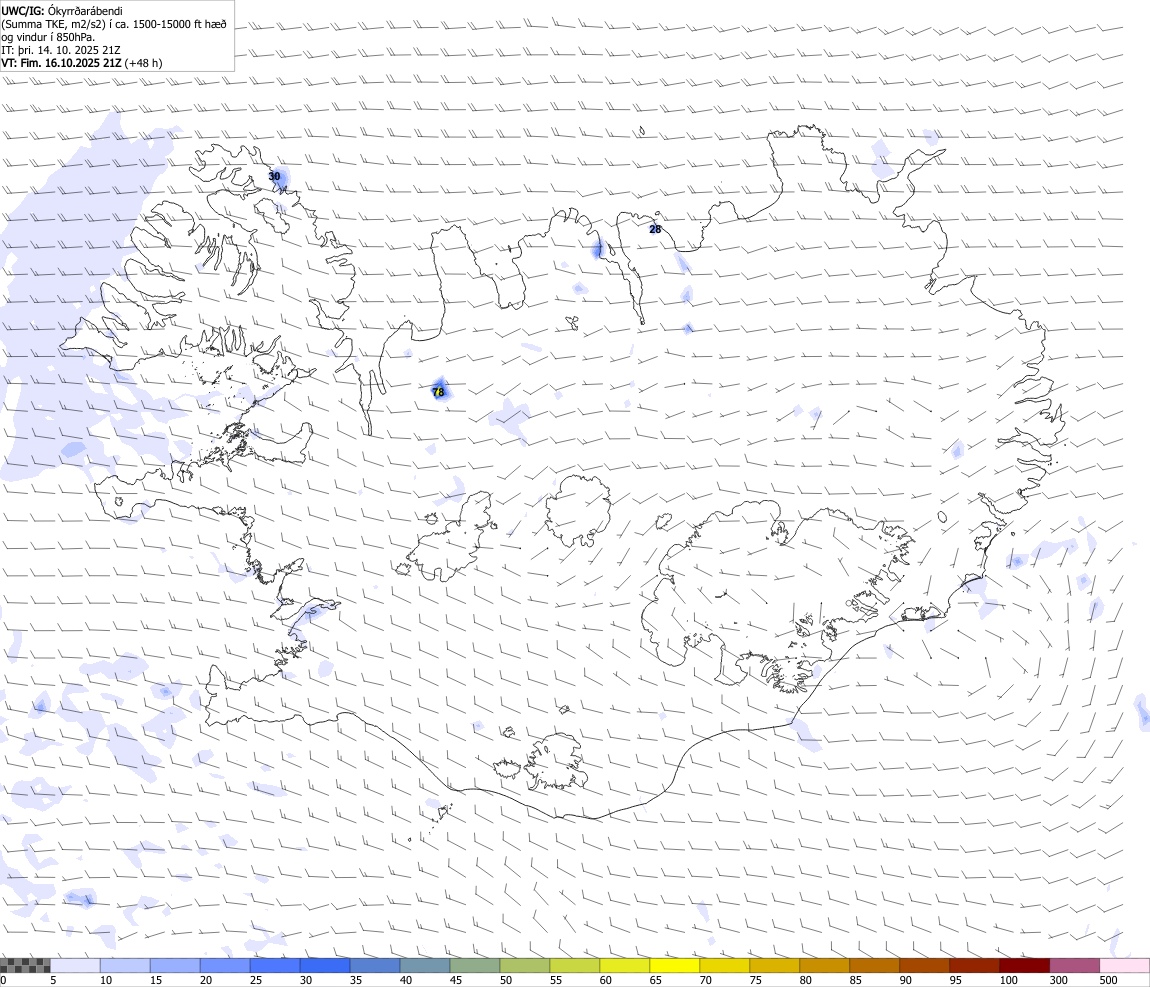This screenshot has height=987, width=1150.
Task: Click the legend label "50"
Action: [x=505, y=980]
